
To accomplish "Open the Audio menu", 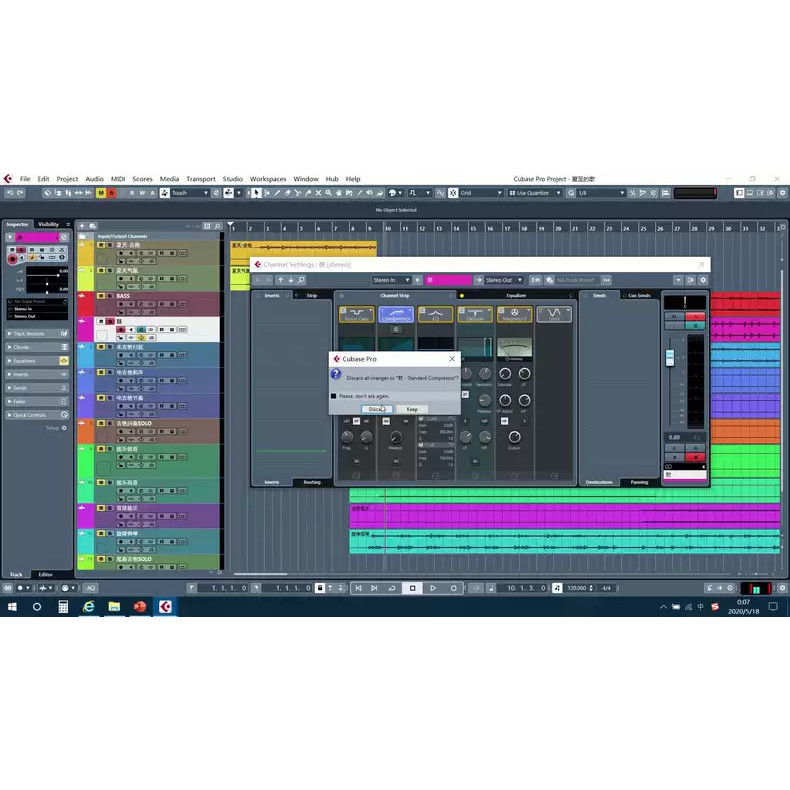I will (x=94, y=179).
